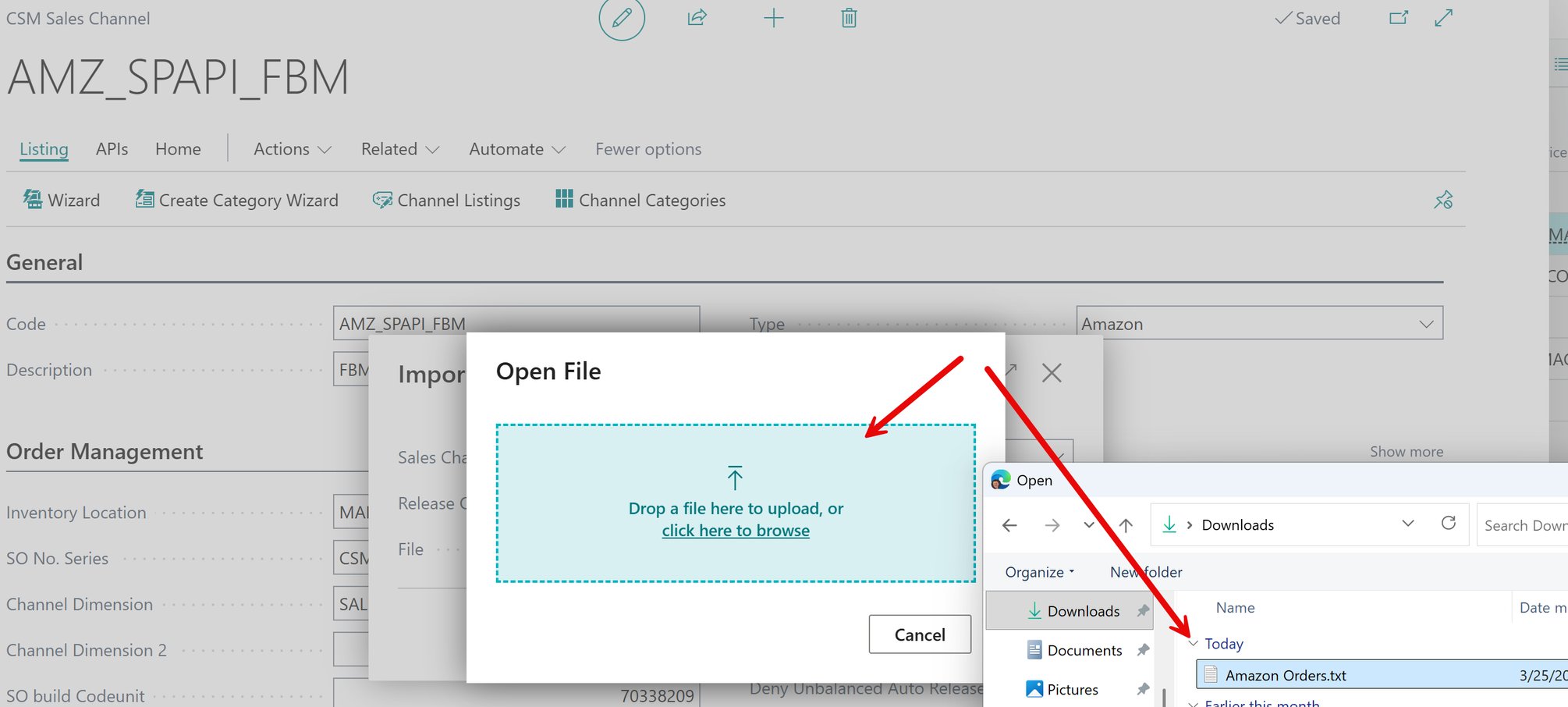Screen dimensions: 1568x707
Task: Expand the Automate menu
Action: click(x=517, y=149)
